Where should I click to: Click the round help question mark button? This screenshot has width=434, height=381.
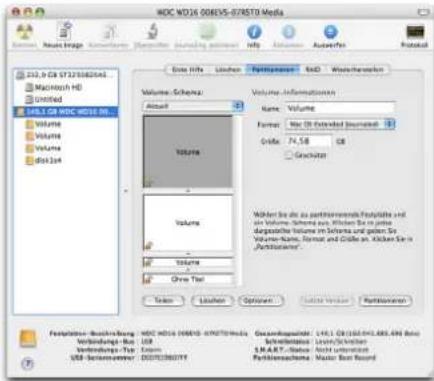tap(28, 363)
